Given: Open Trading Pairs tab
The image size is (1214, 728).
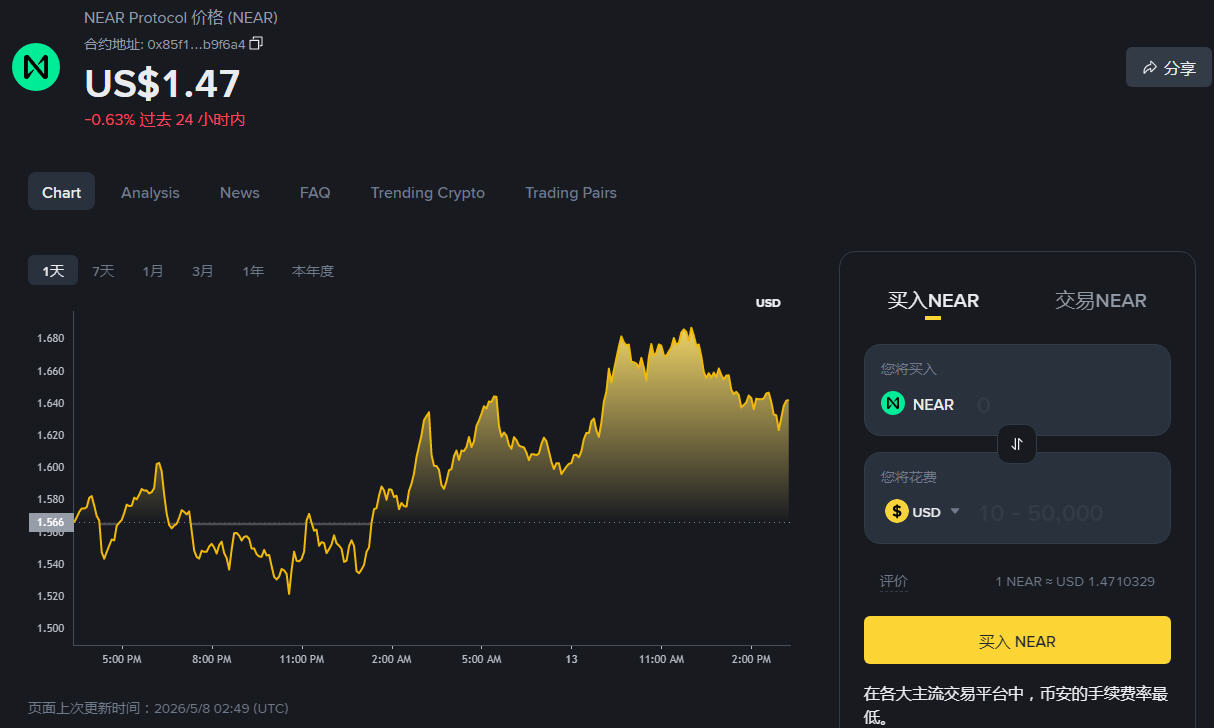Looking at the screenshot, I should [x=571, y=192].
